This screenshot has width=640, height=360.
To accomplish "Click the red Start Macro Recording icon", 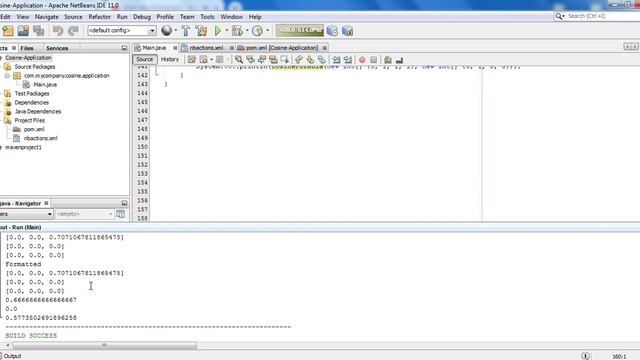I will (x=362, y=60).
